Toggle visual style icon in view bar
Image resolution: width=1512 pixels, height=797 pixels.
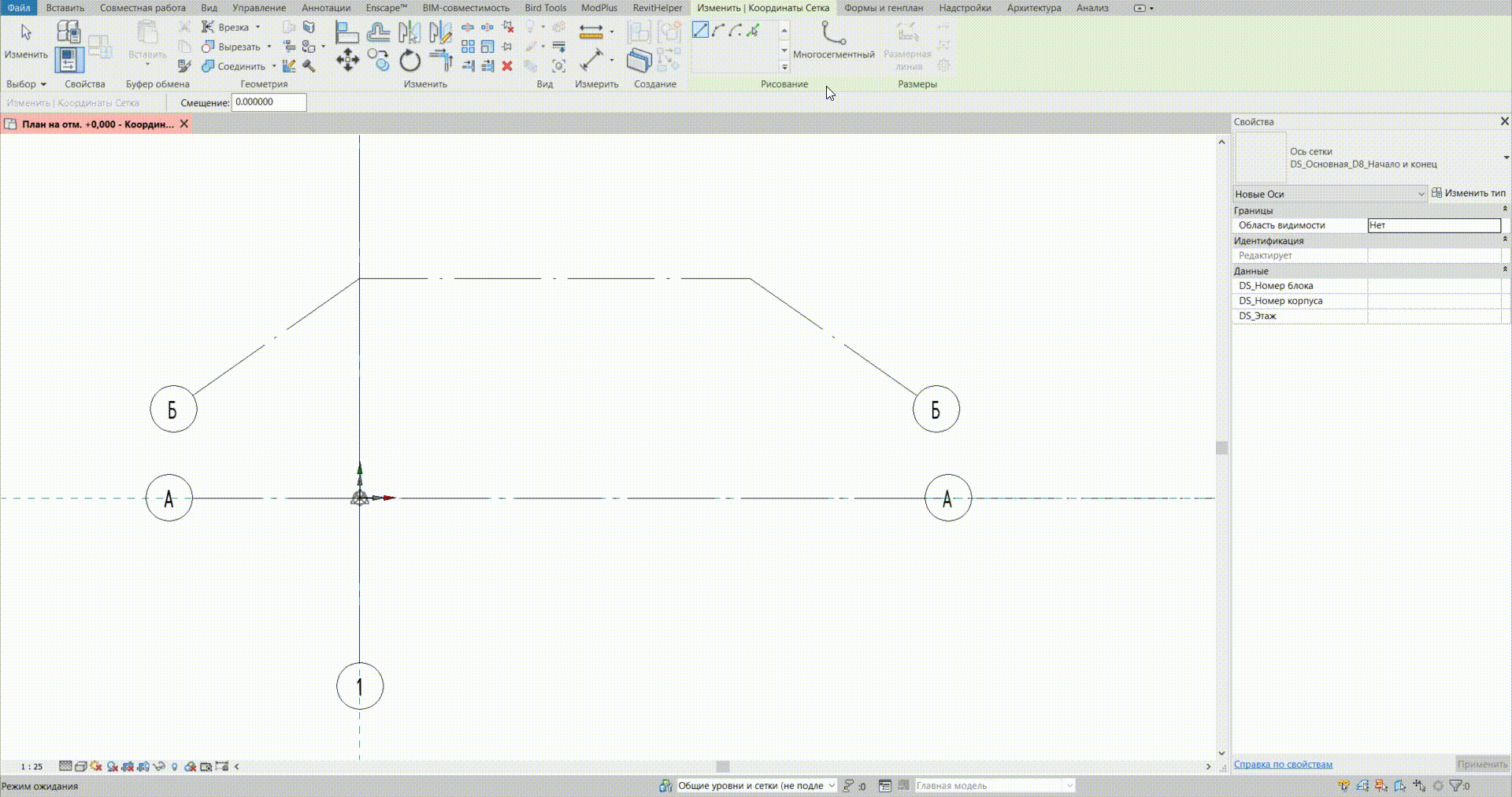coord(80,766)
